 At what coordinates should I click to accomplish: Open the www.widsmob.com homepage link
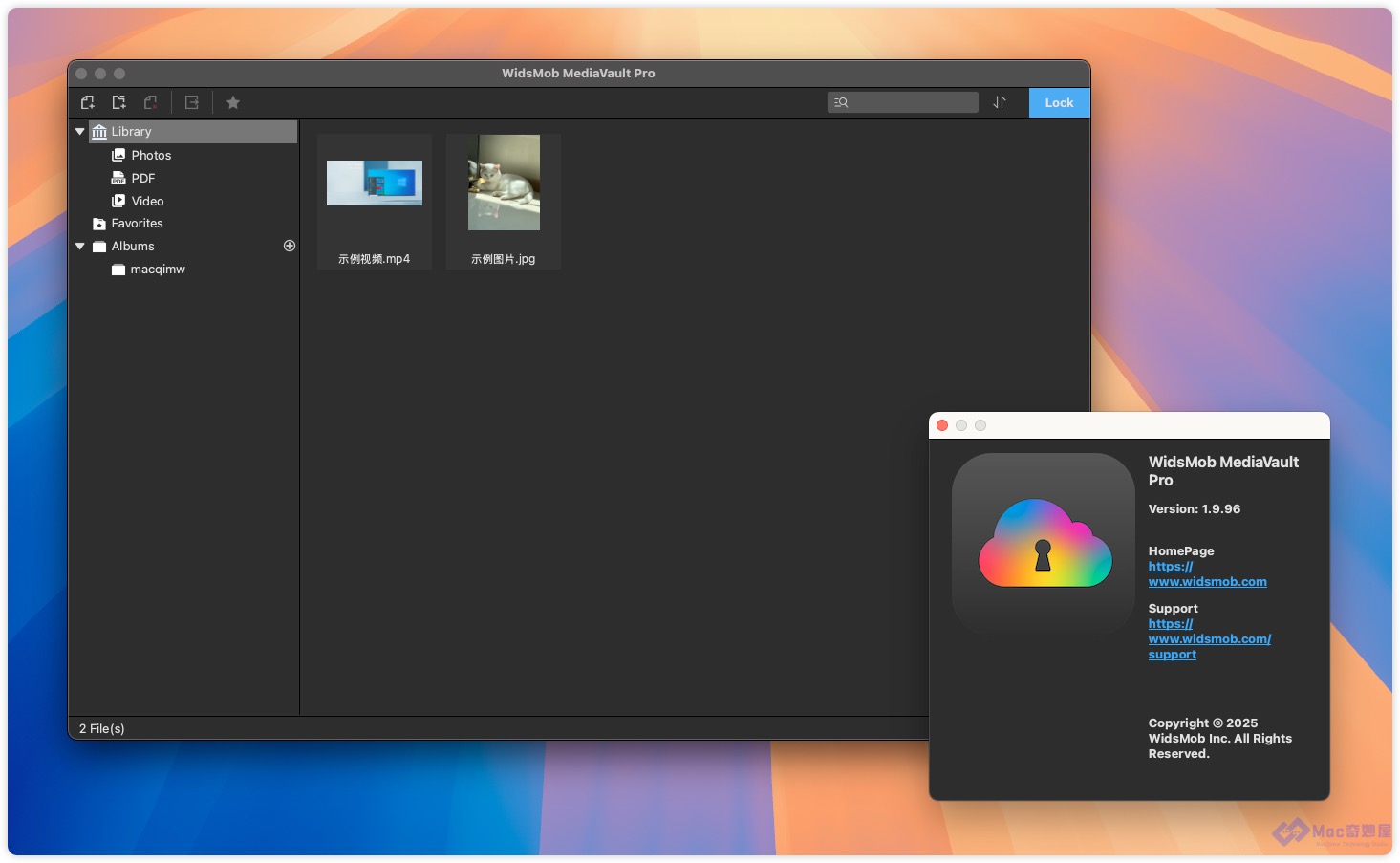coord(1208,573)
